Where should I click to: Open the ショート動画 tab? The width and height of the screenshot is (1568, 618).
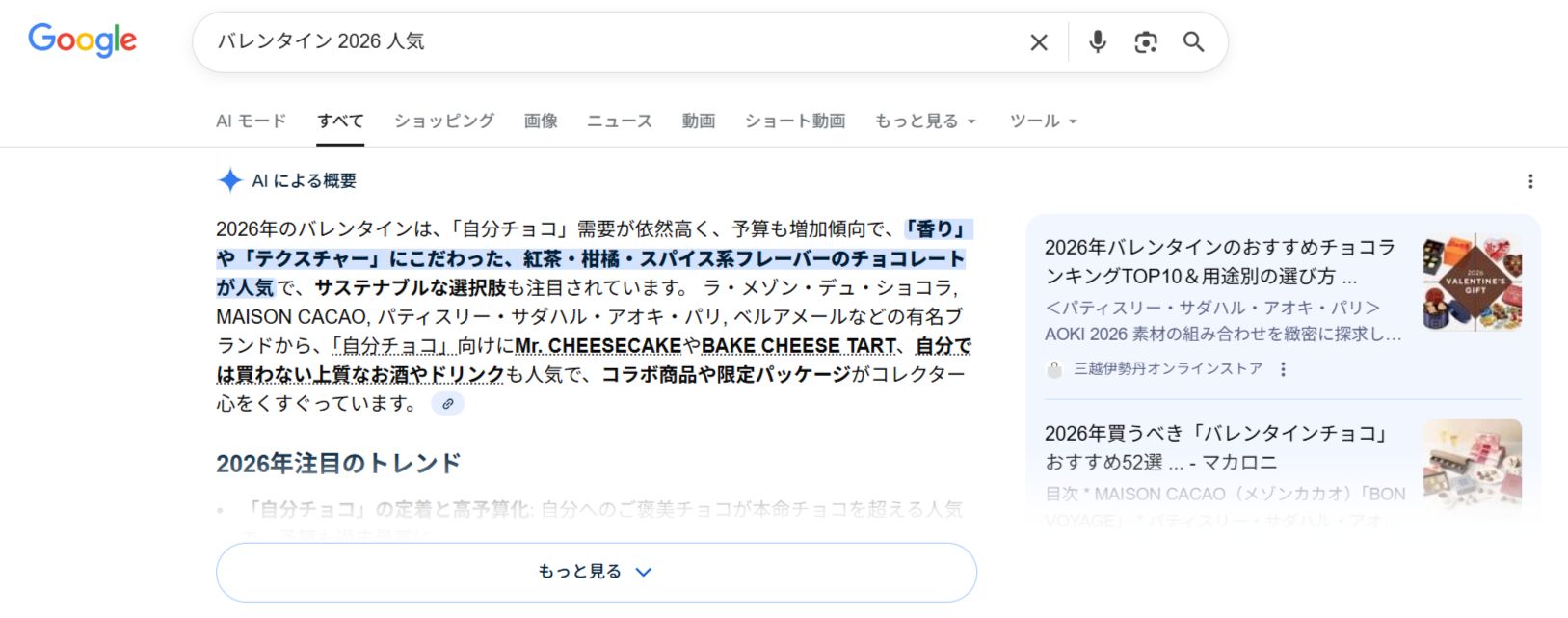[x=795, y=121]
